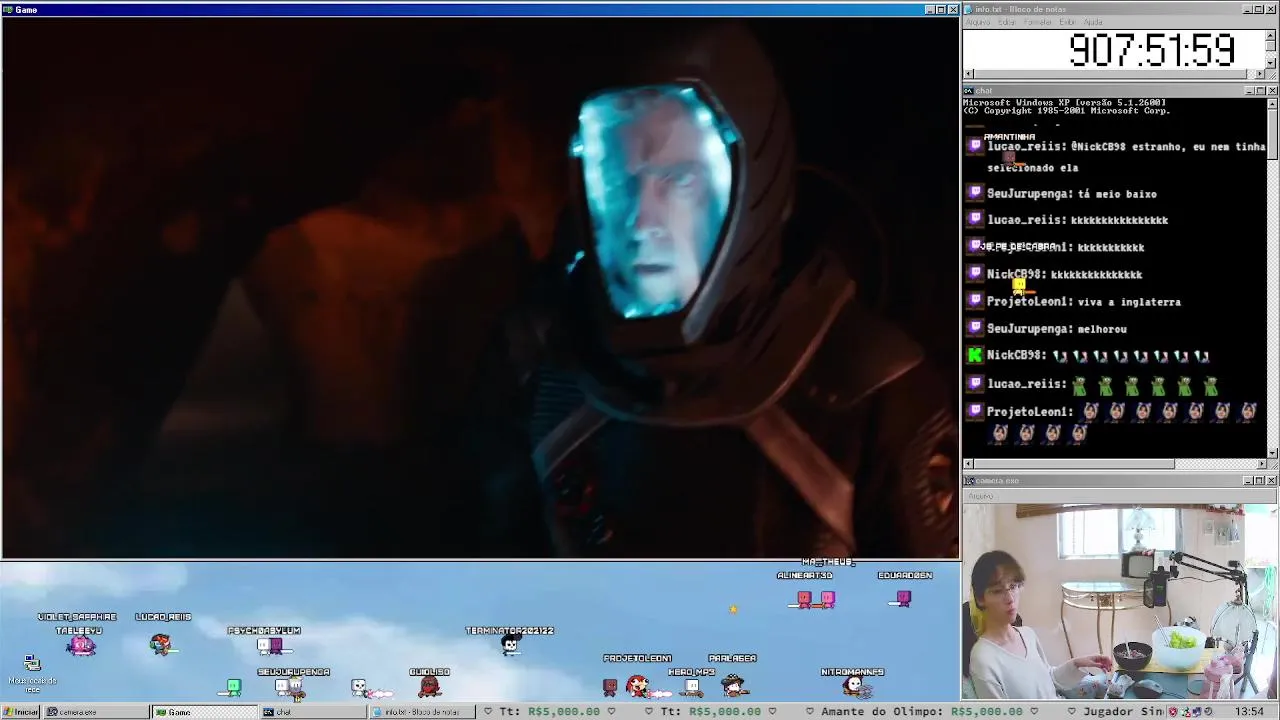Click the heart icon before Amante do Olimpo
1280x720 pixels.
[x=812, y=712]
